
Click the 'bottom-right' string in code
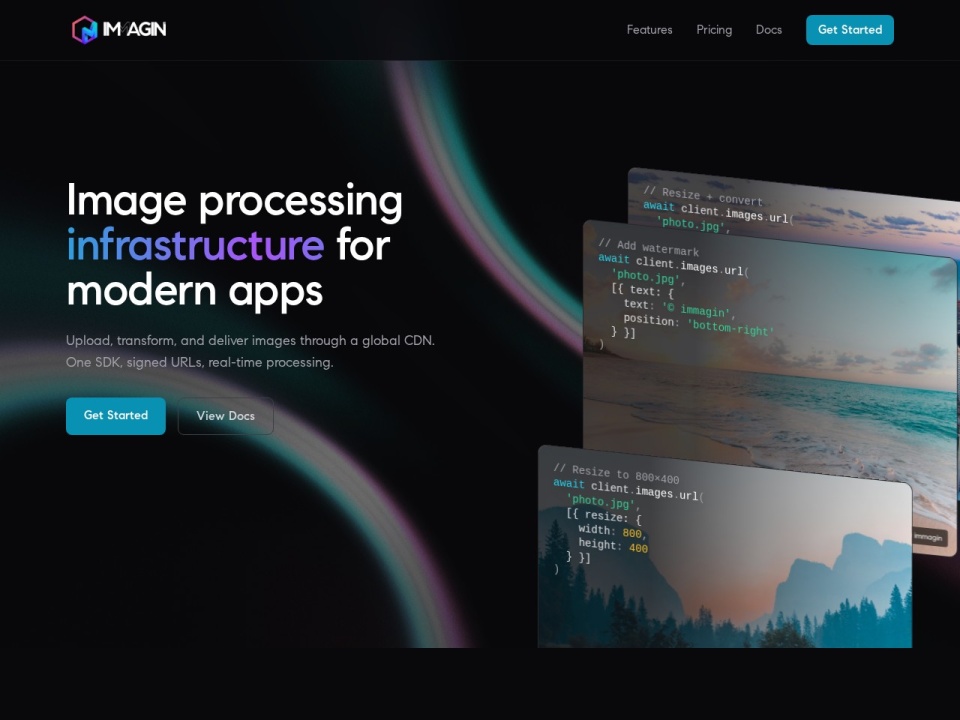[731, 328]
